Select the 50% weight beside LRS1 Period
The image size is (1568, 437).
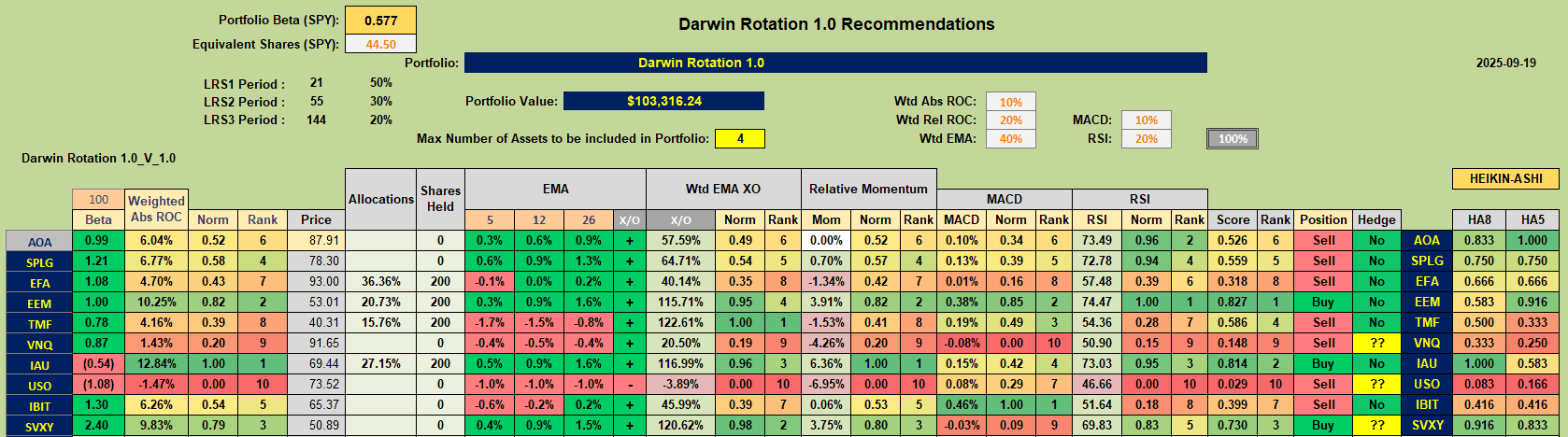pos(381,82)
